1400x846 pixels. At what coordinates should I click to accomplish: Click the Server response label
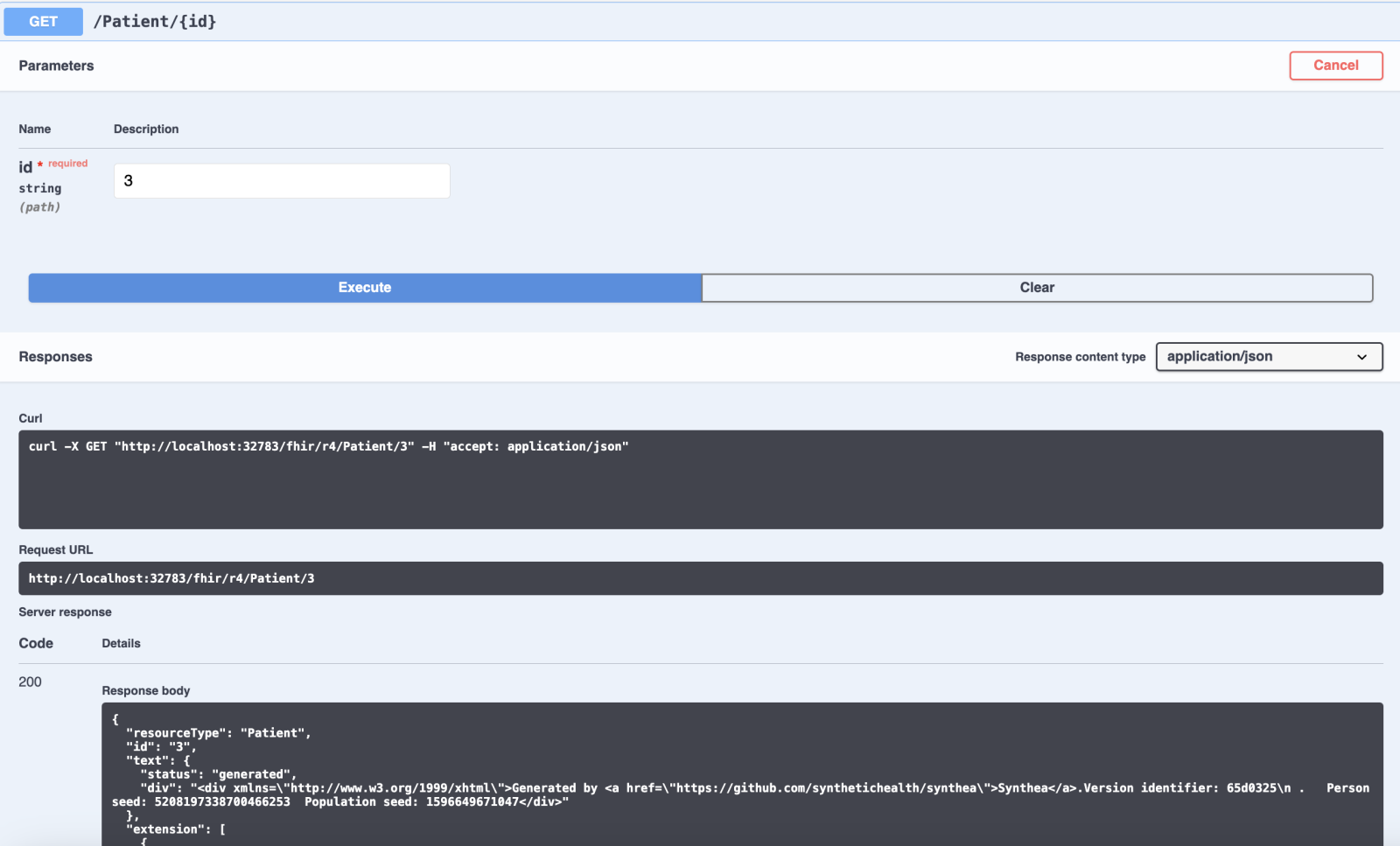65,612
